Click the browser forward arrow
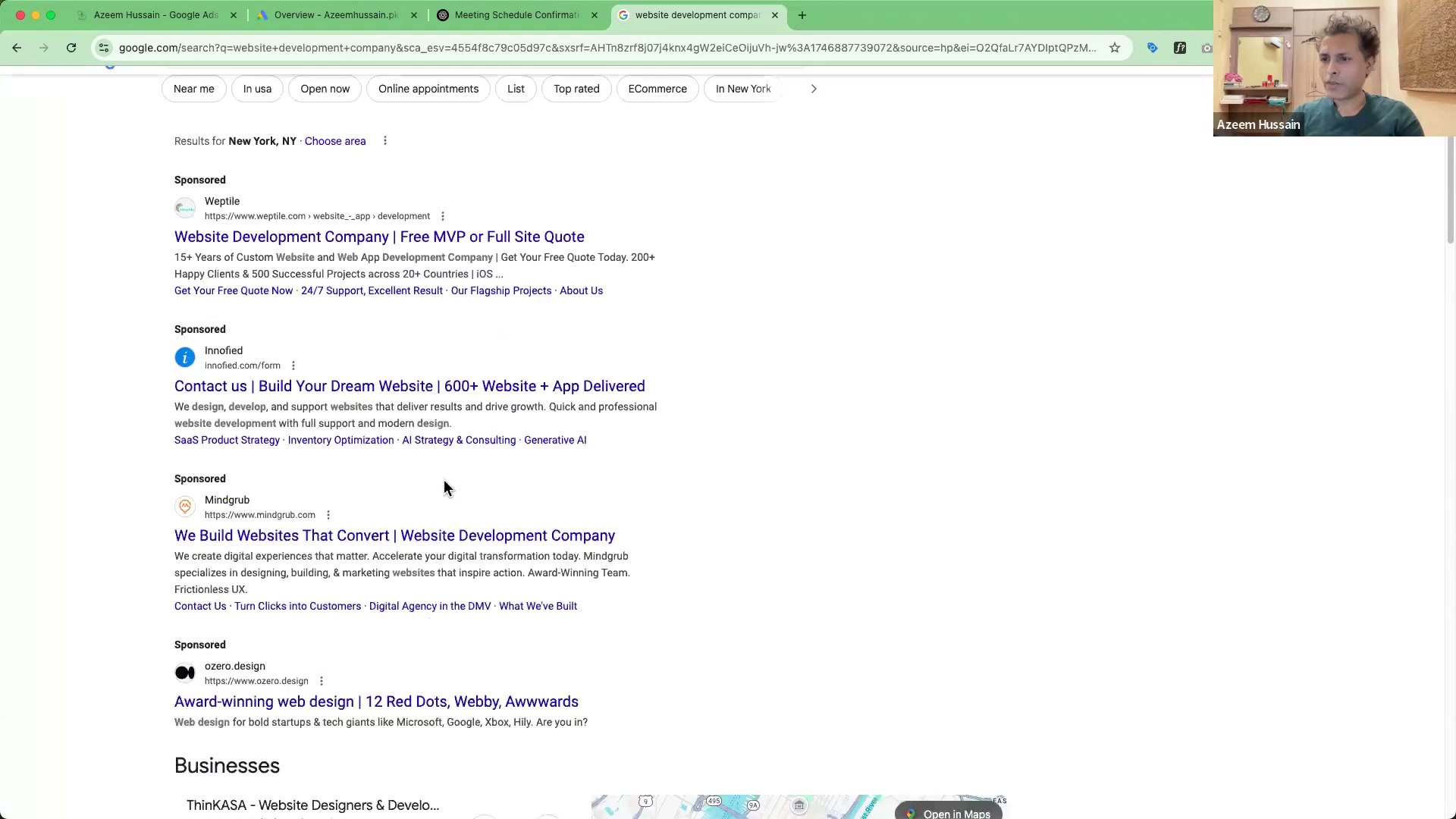1456x819 pixels. point(44,48)
